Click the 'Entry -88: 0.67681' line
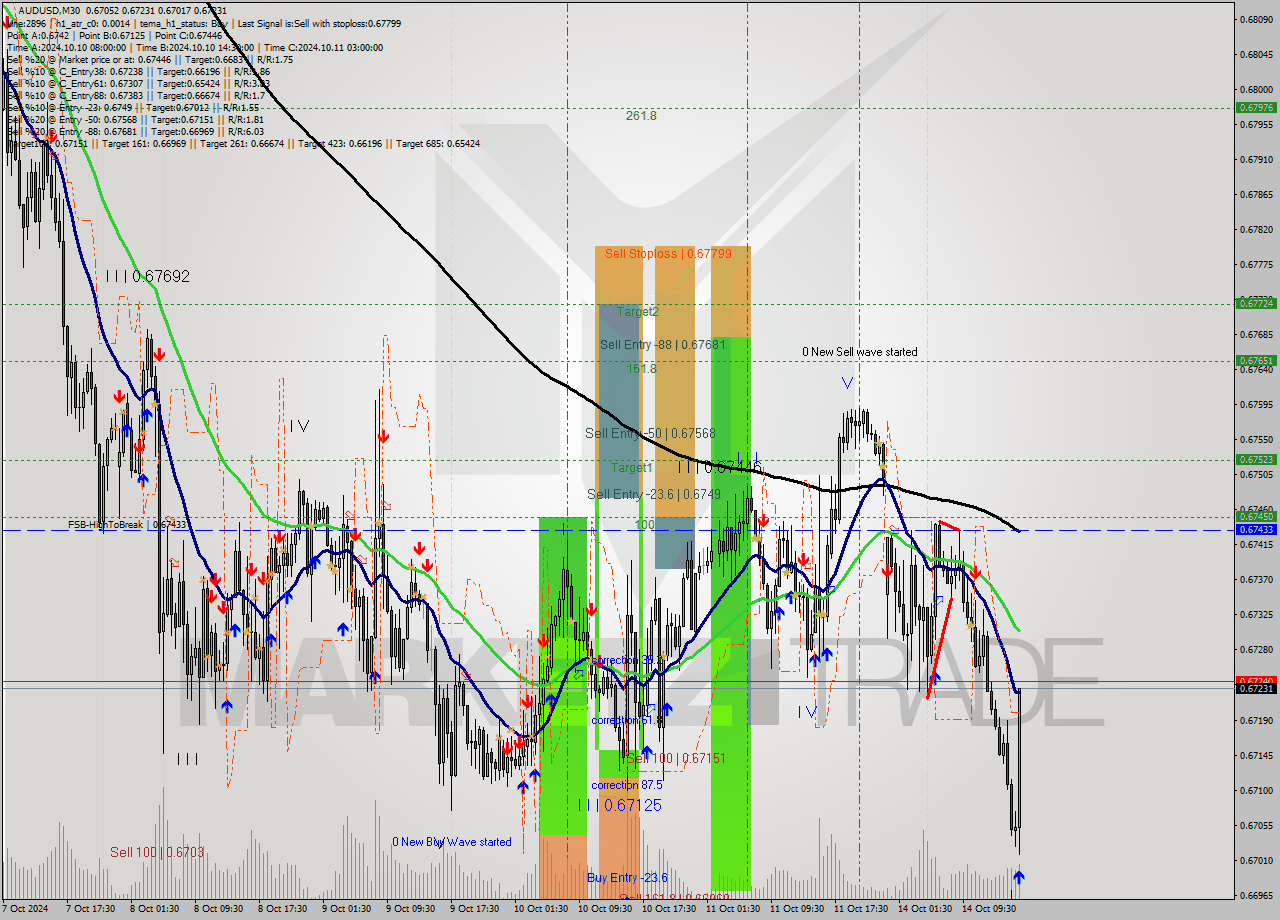Image resolution: width=1280 pixels, height=920 pixels. (135, 131)
